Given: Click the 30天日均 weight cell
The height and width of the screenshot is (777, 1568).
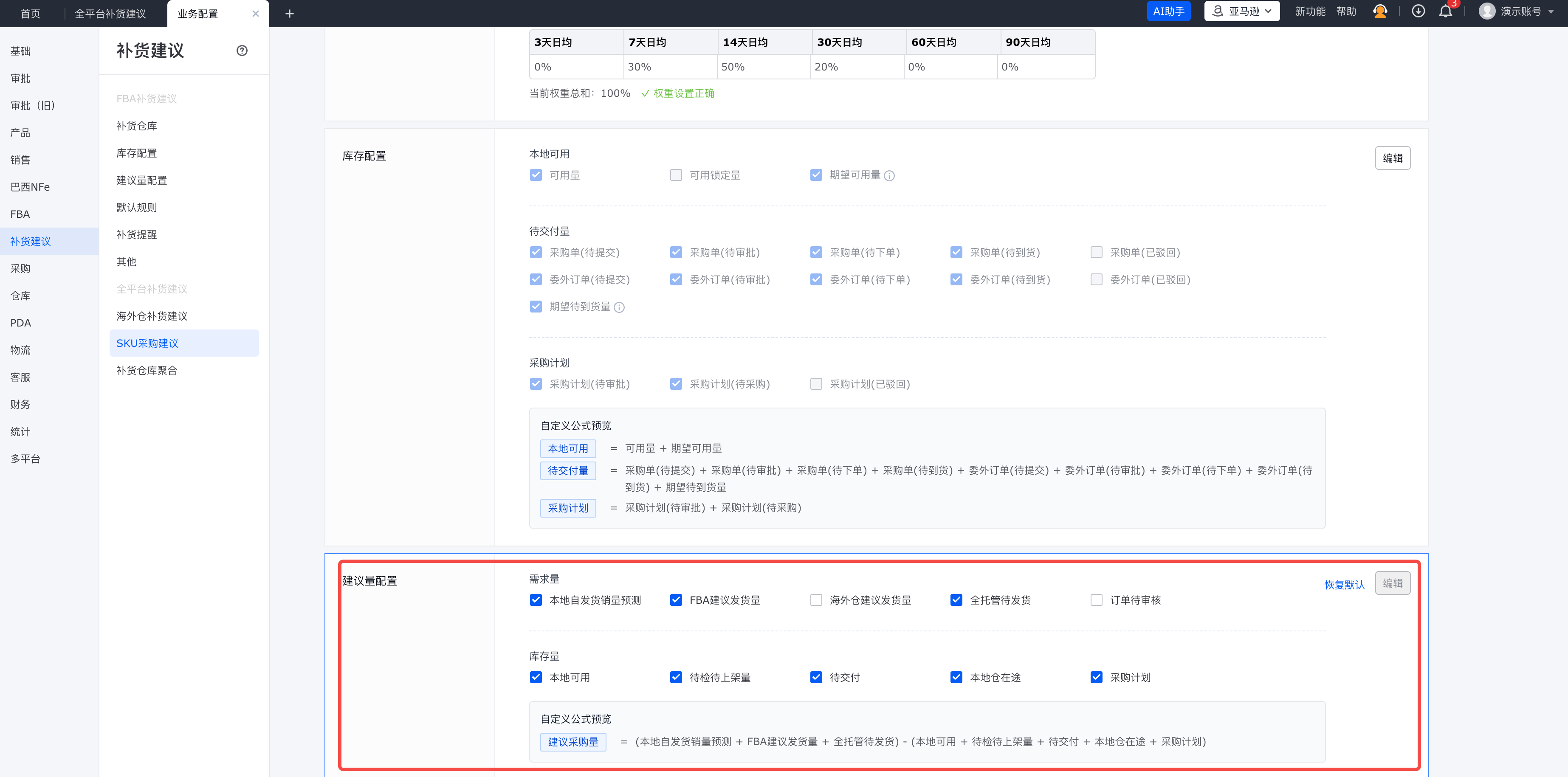Looking at the screenshot, I should click(x=857, y=67).
